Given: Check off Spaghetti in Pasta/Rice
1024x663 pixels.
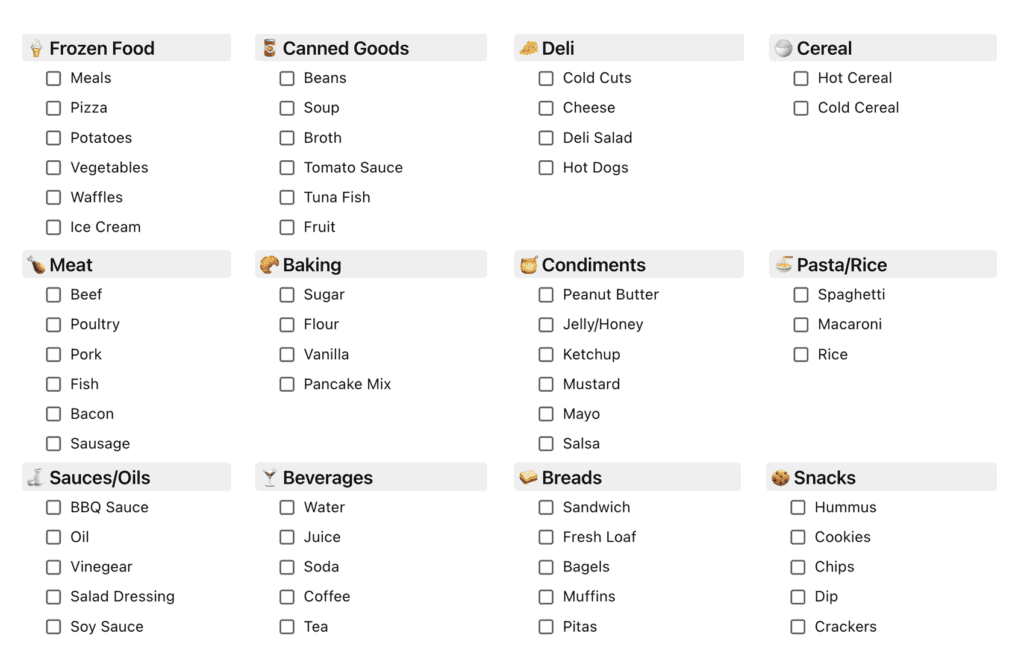Looking at the screenshot, I should point(801,295).
